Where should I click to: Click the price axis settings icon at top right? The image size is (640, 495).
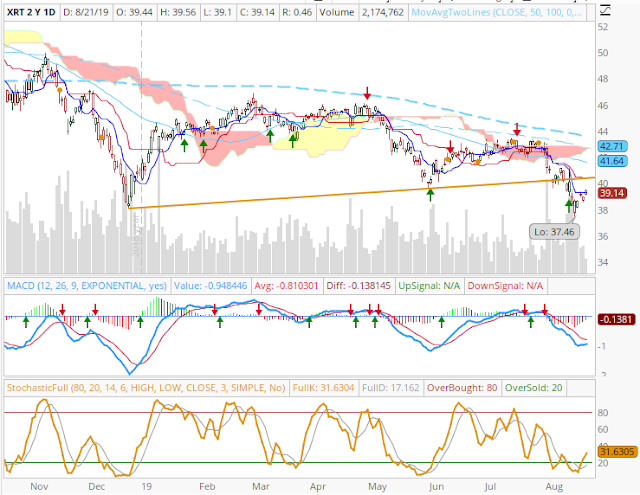pyautogui.click(x=606, y=10)
